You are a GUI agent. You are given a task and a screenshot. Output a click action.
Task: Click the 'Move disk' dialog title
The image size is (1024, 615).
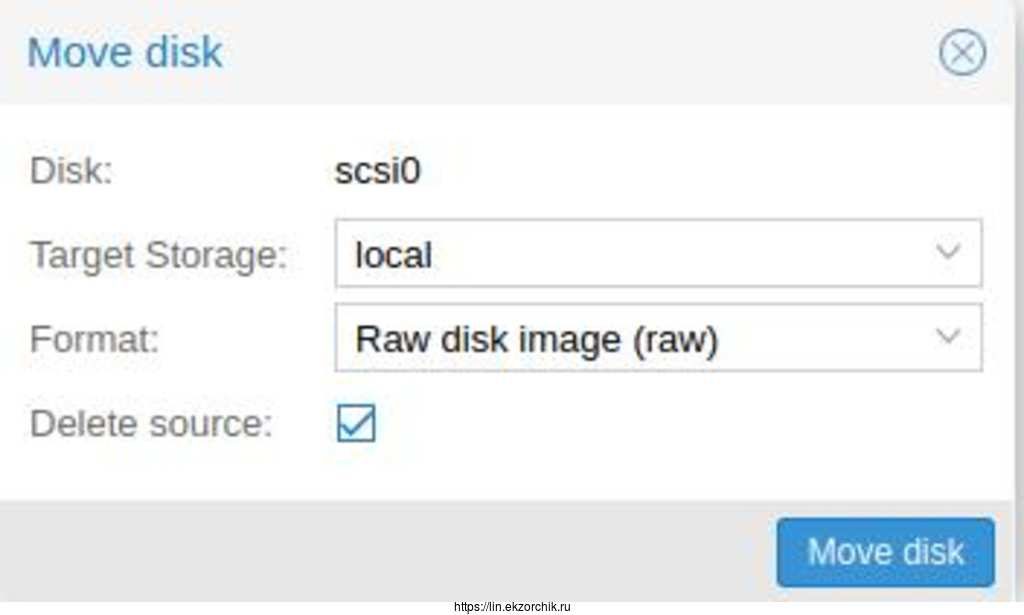click(125, 52)
